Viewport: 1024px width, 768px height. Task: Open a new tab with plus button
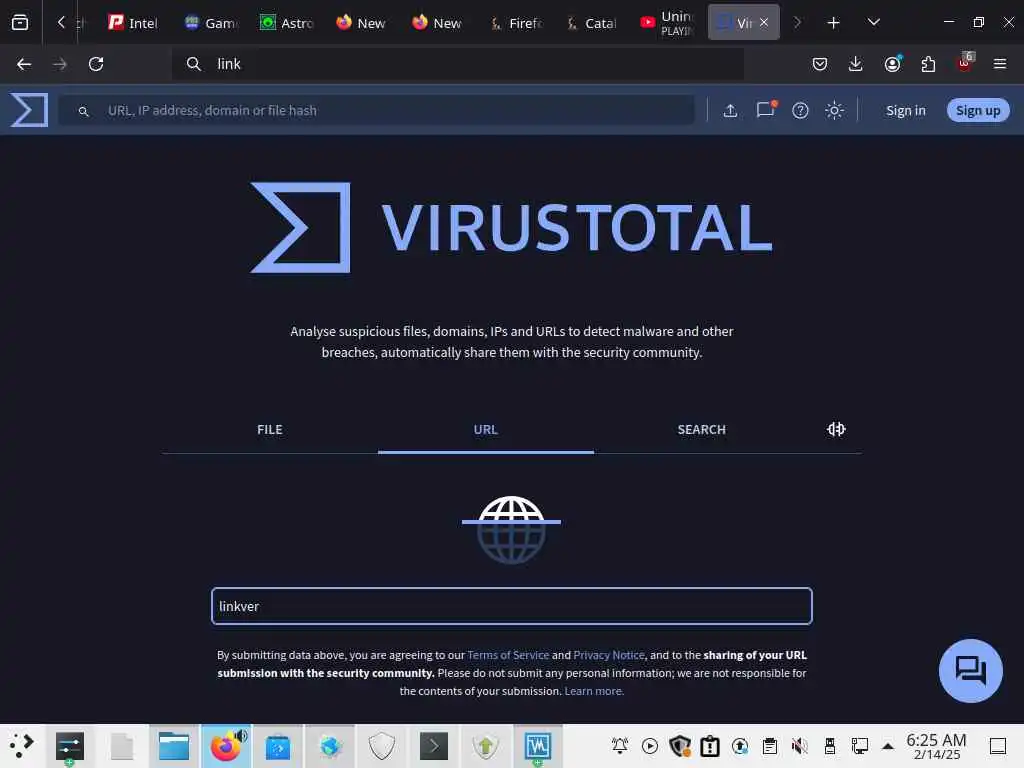833,23
